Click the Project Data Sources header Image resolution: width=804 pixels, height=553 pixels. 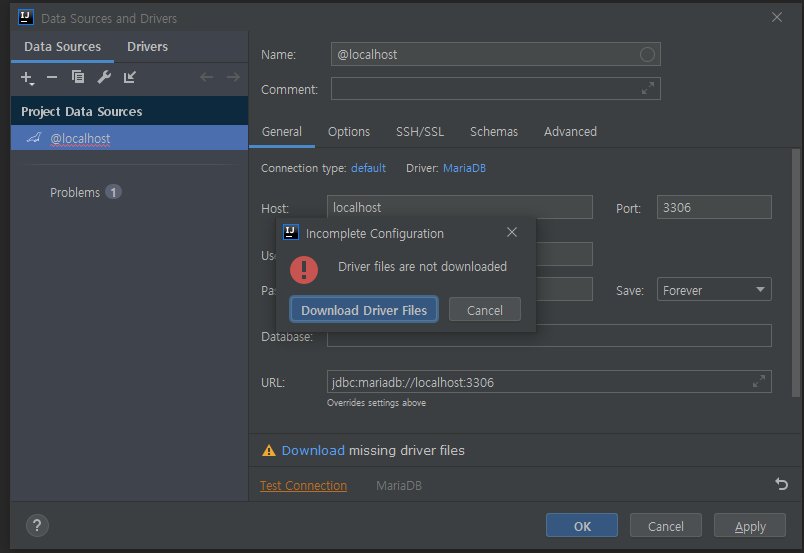[x=129, y=111]
